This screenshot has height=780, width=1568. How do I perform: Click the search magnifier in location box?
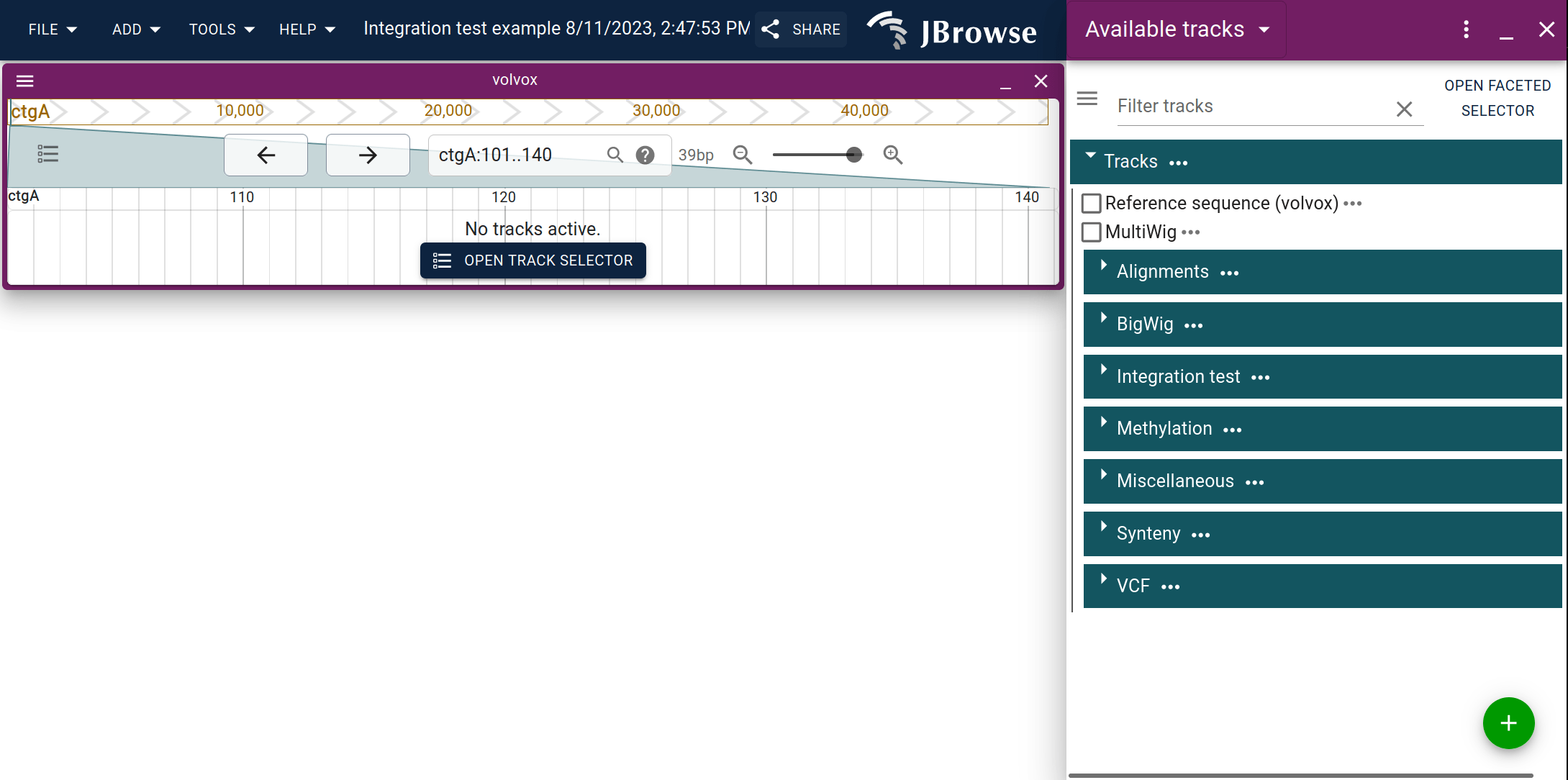(x=615, y=155)
